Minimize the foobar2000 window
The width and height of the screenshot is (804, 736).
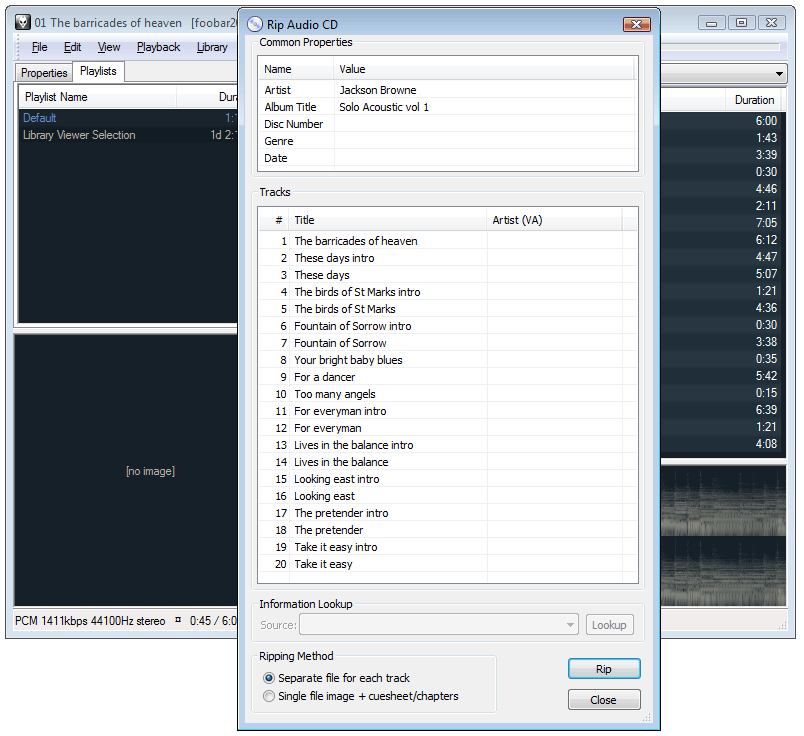pyautogui.click(x=711, y=23)
